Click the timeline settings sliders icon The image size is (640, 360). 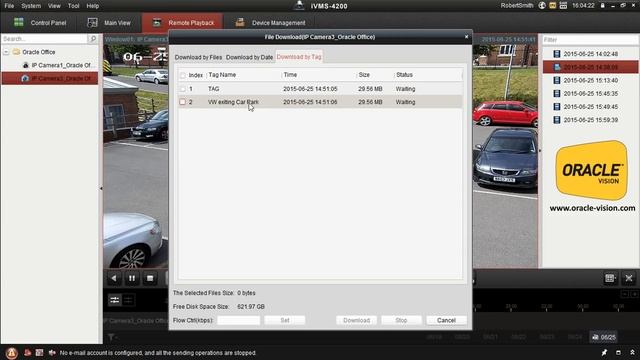click(115, 300)
